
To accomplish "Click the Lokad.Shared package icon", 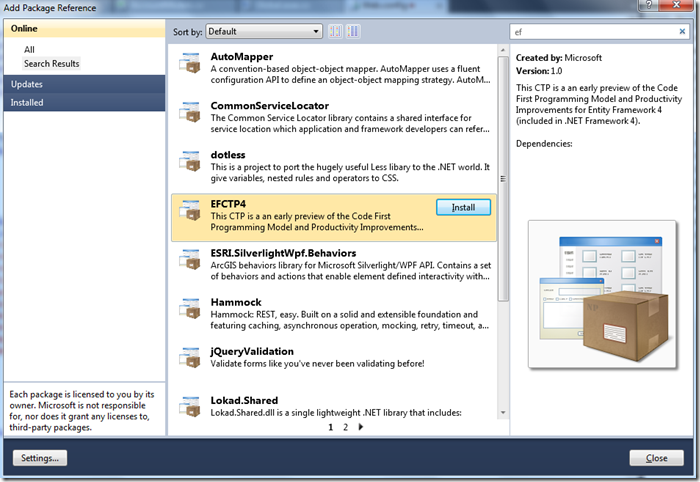I will coord(190,407).
